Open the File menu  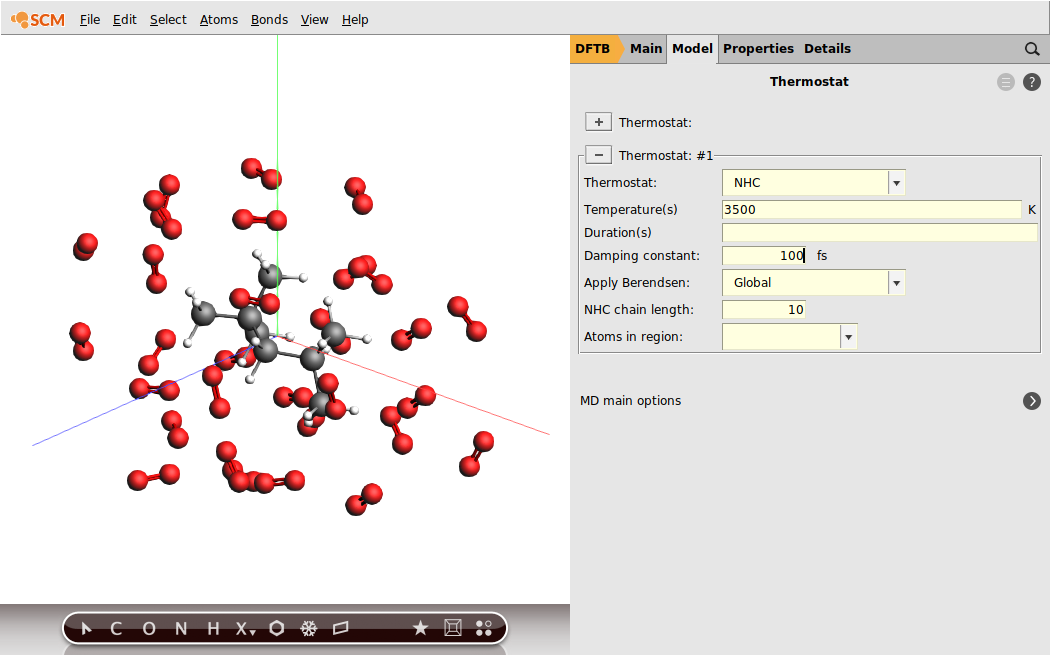click(90, 20)
